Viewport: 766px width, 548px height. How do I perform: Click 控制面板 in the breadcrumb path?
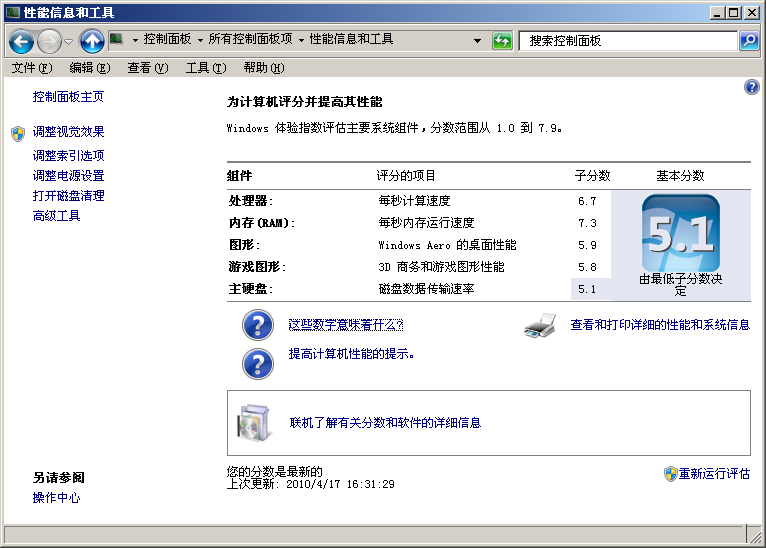click(167, 39)
